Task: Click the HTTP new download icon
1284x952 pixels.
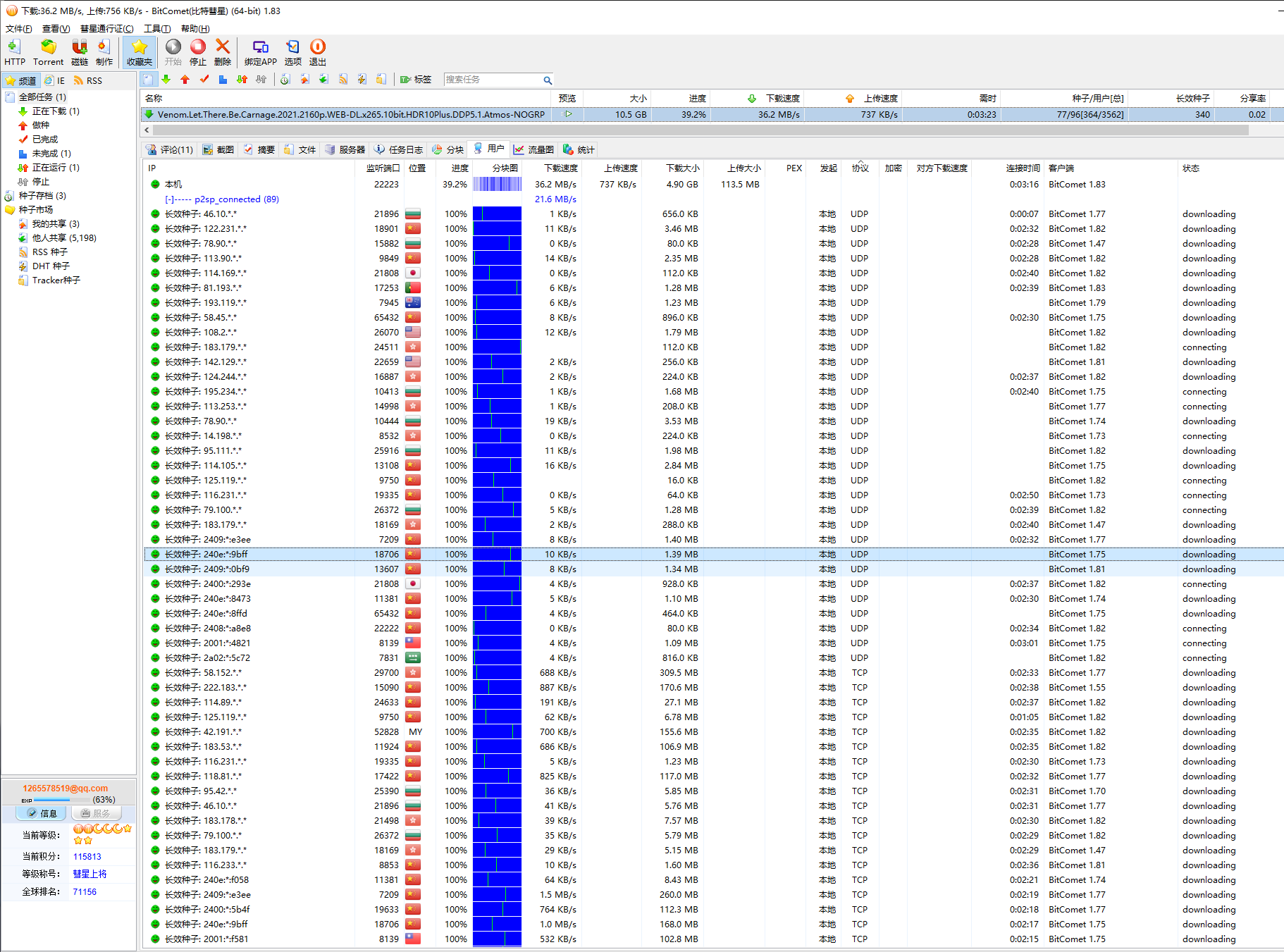Action: click(x=14, y=53)
